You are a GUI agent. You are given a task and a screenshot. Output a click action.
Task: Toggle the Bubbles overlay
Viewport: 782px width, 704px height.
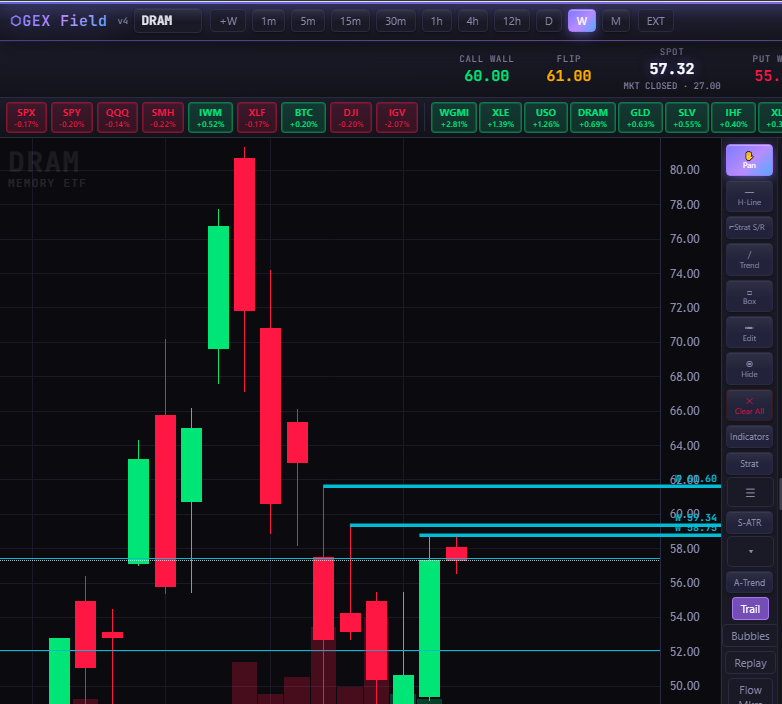750,636
